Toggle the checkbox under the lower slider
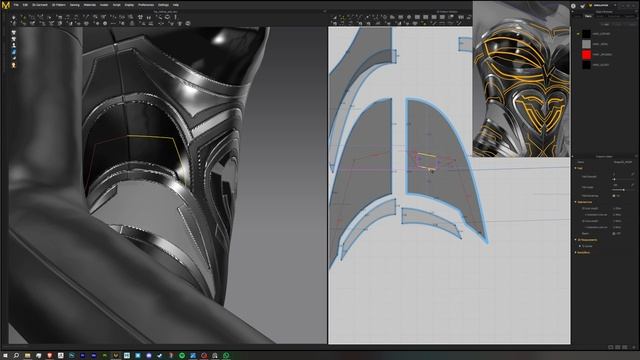 [614, 196]
